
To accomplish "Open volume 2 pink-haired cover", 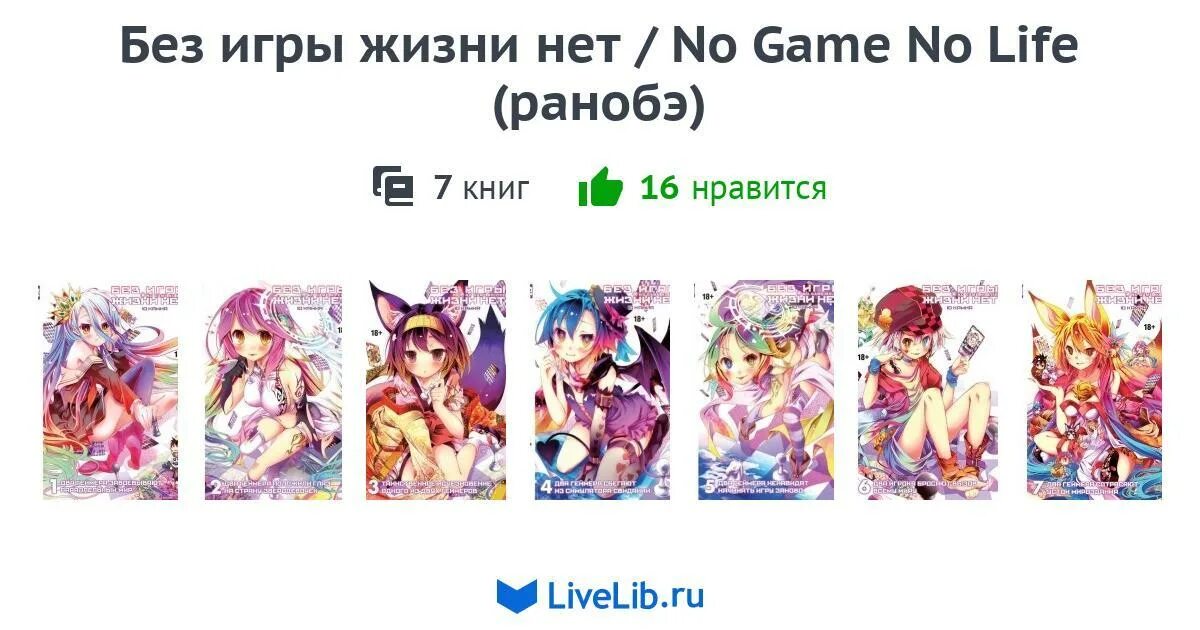I will pos(273,391).
